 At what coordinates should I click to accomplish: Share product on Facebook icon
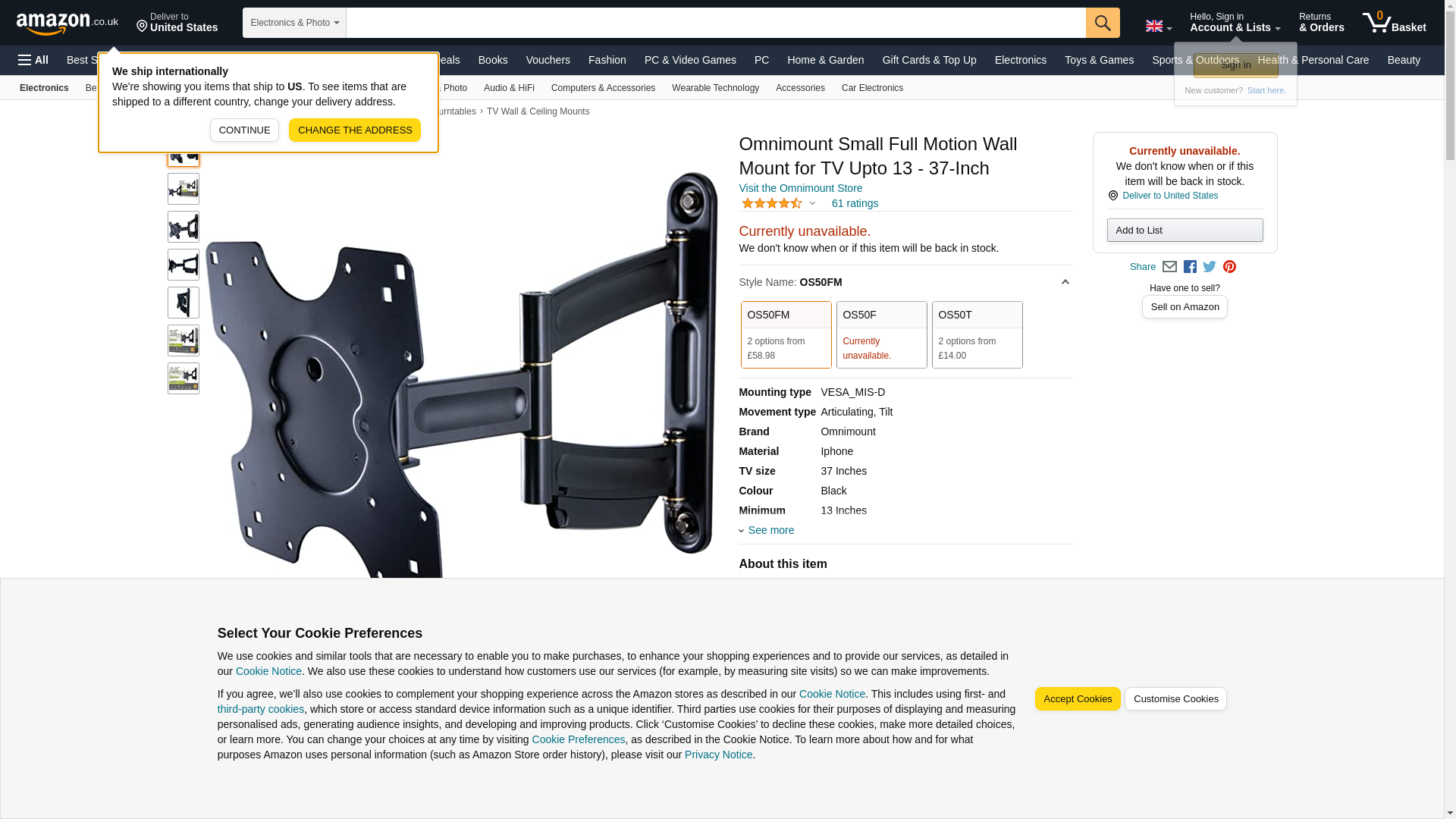coord(1190,267)
